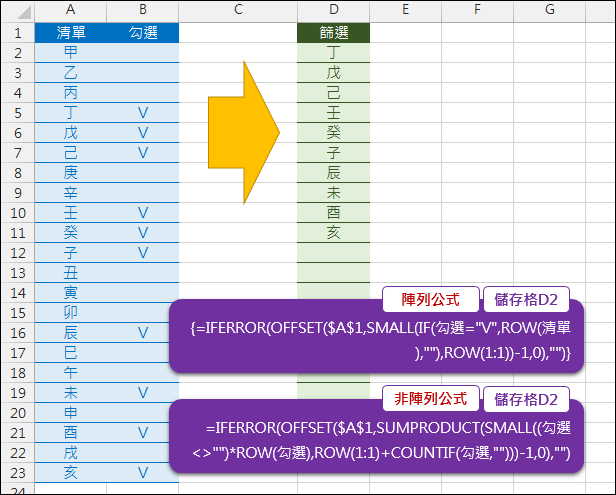Select cell A2 containing 甲
Image resolution: width=616 pixels, height=495 pixels.
(x=70, y=53)
